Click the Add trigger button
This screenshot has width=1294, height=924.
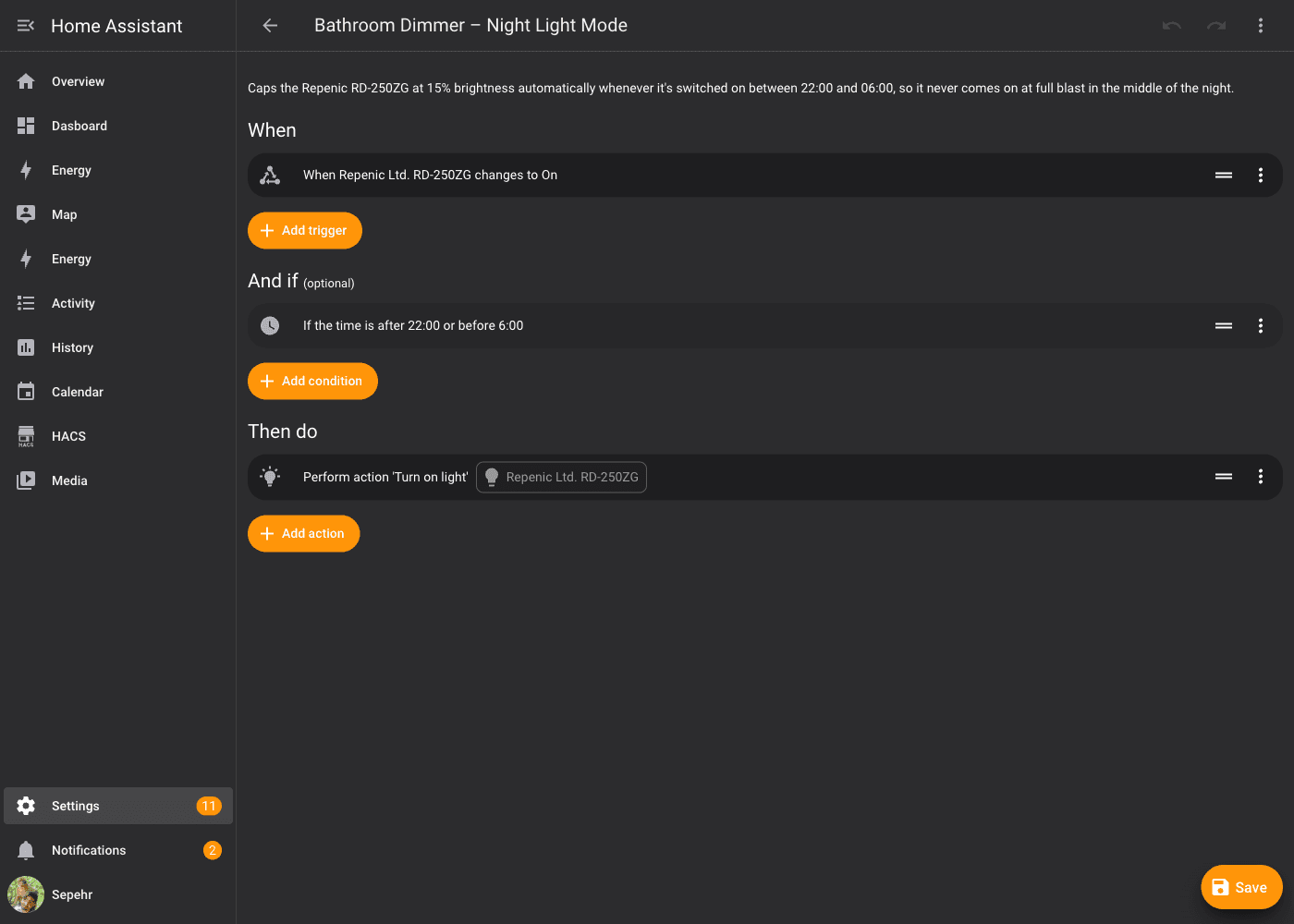pyautogui.click(x=305, y=230)
